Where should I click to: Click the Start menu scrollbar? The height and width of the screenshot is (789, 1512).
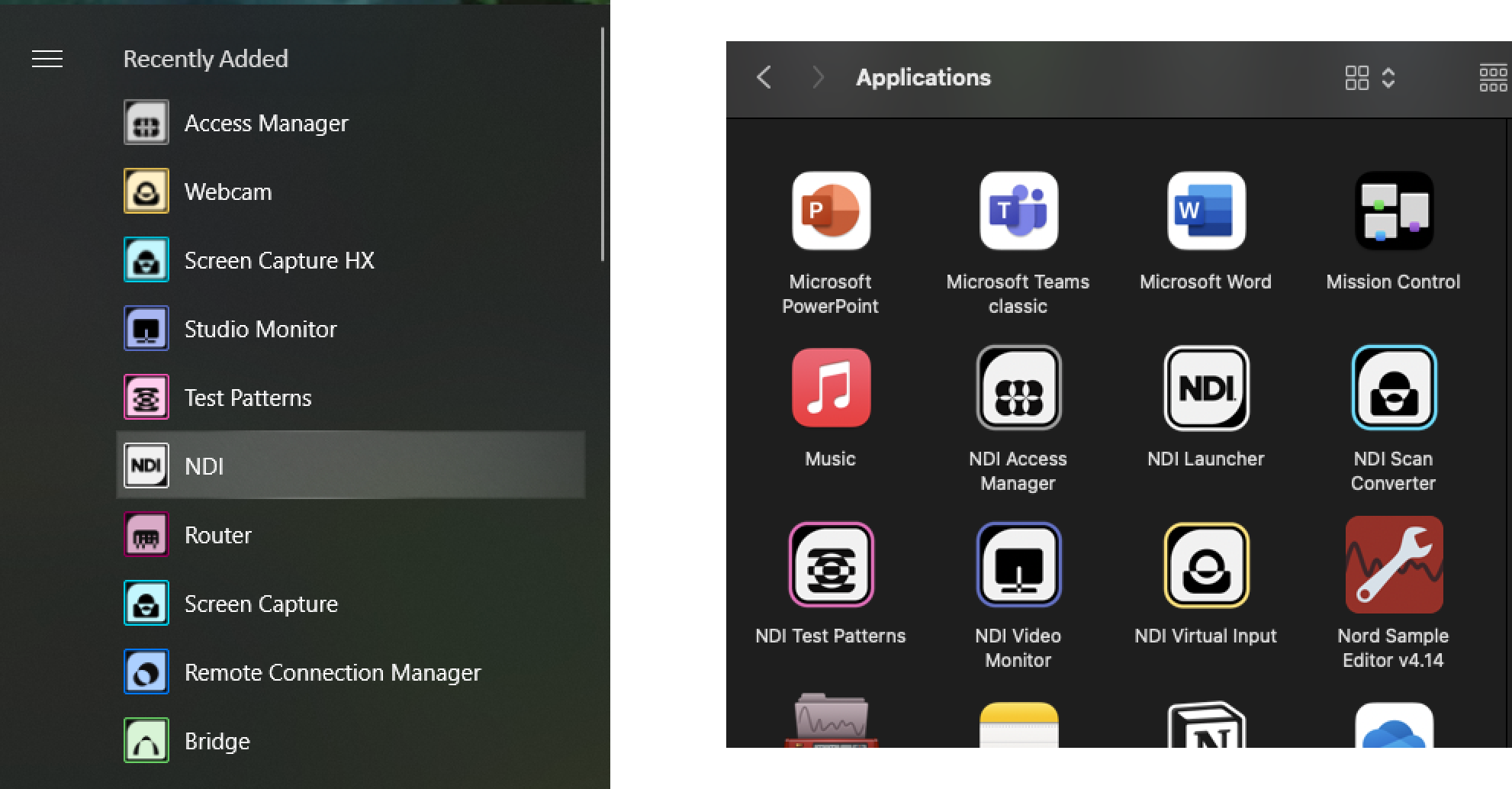[x=603, y=145]
